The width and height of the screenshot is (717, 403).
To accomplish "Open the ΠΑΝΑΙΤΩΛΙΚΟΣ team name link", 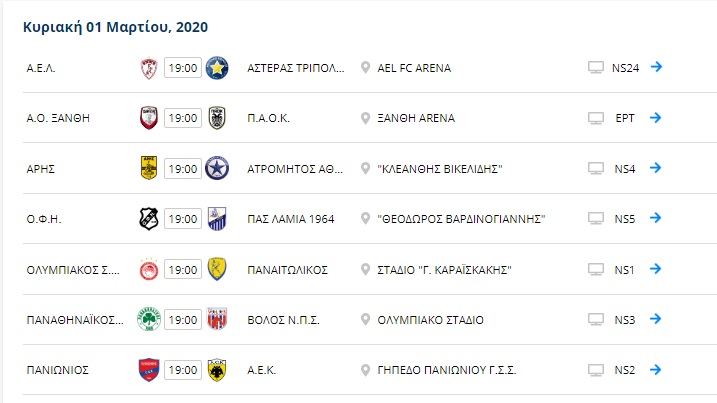I will 288,270.
